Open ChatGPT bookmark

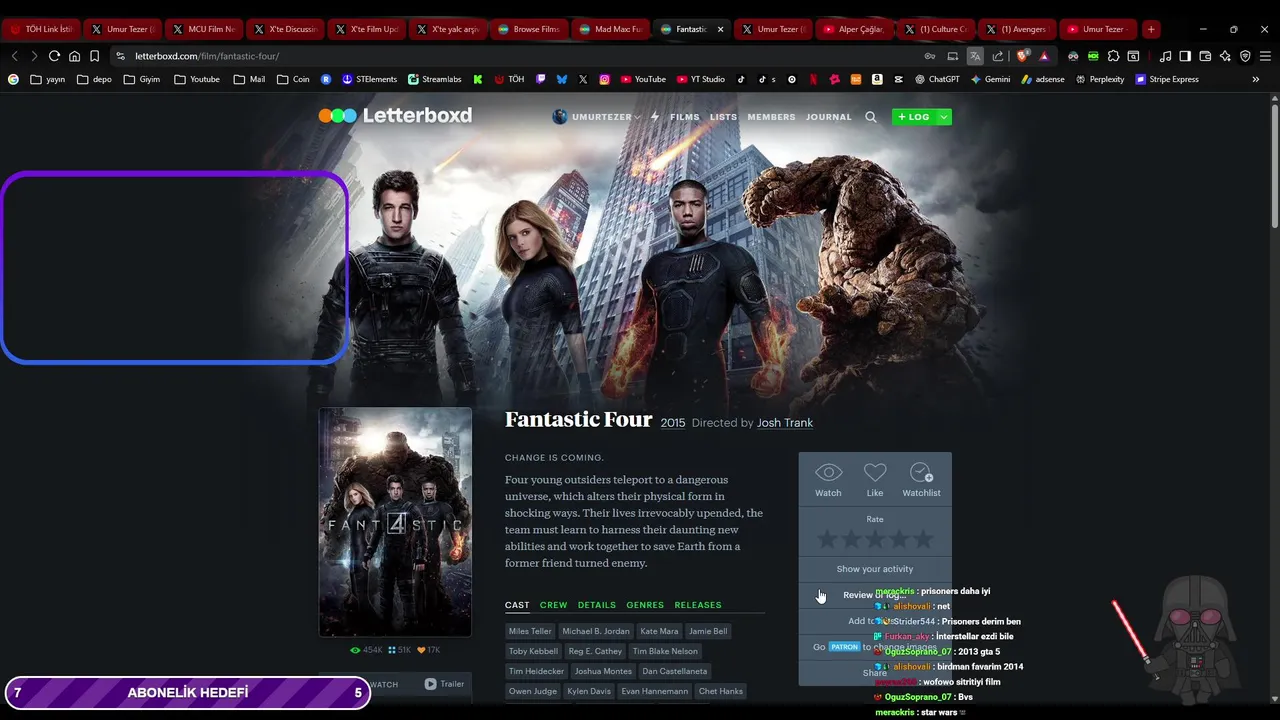pos(936,79)
